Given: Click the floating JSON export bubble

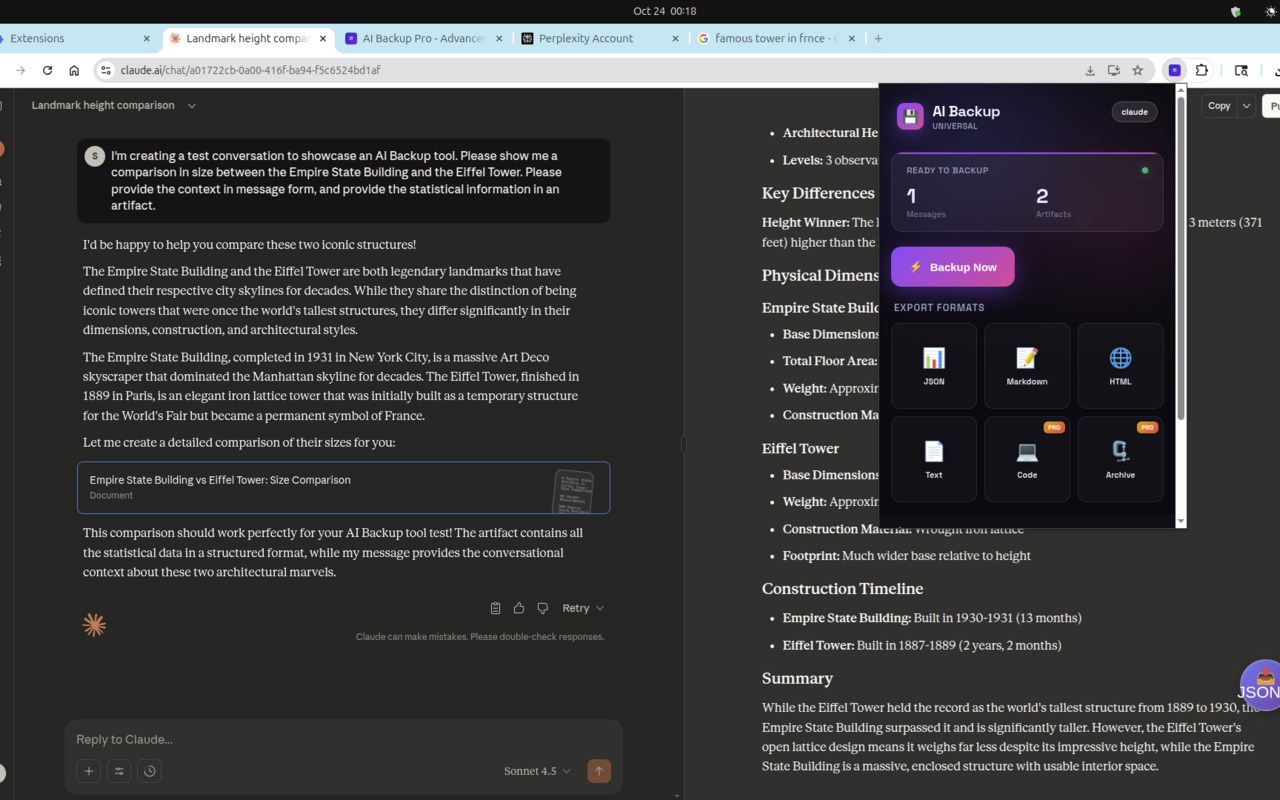Looking at the screenshot, I should 1260,685.
